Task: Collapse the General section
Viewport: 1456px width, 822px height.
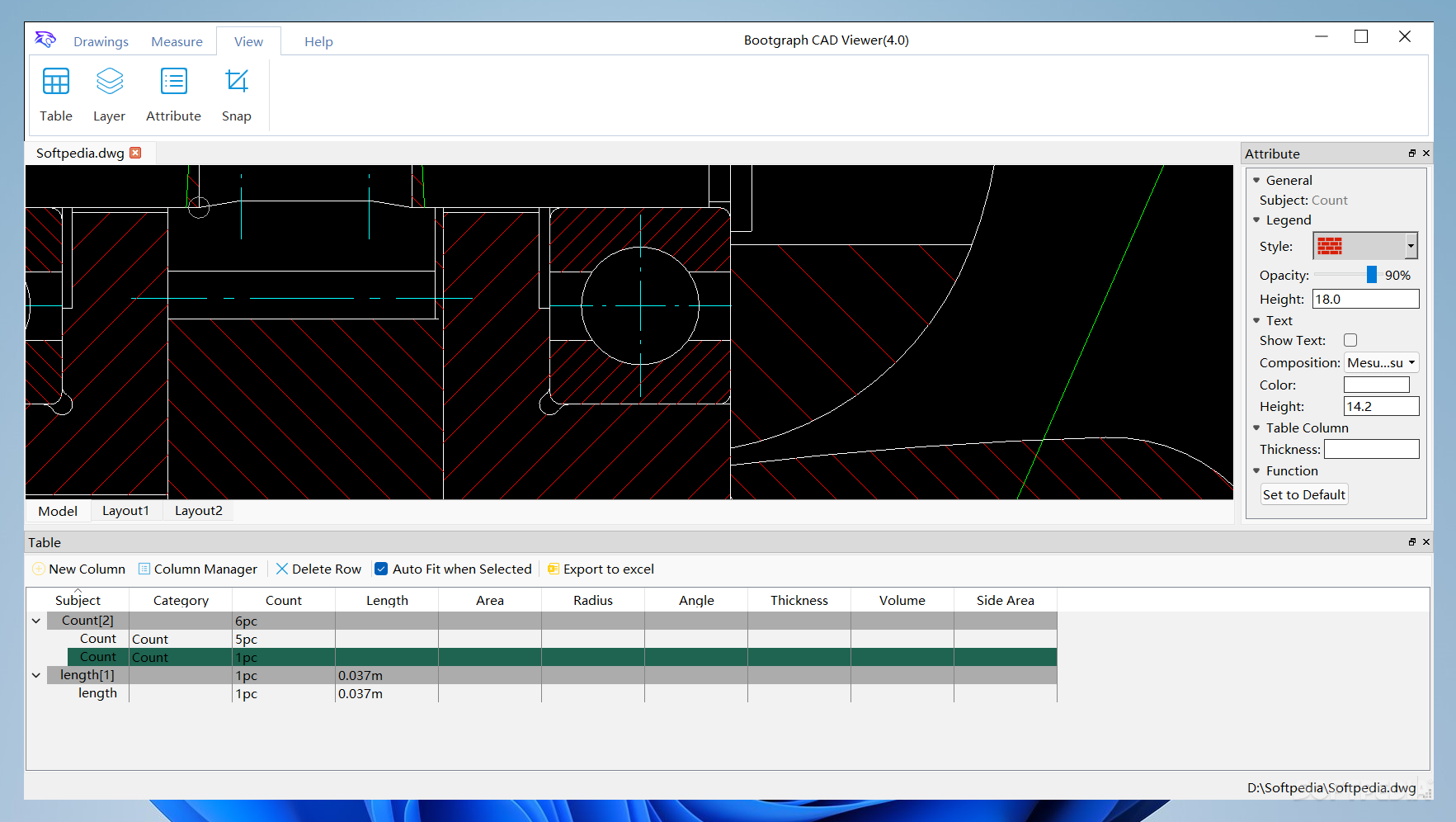Action: pos(1256,180)
